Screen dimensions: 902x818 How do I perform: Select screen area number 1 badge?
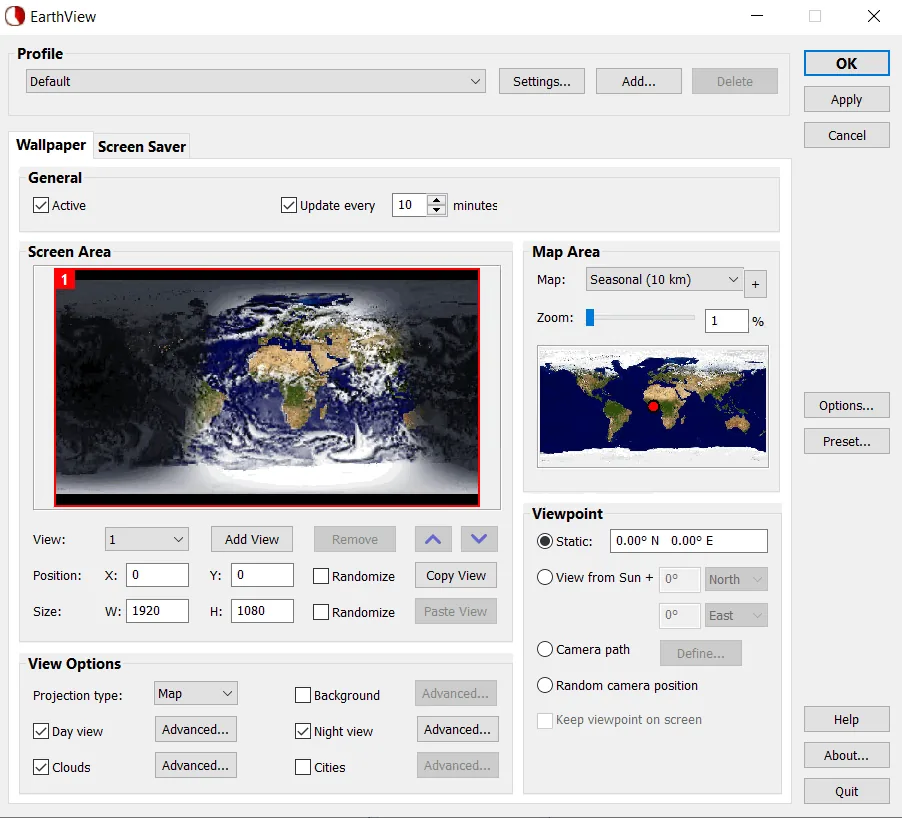point(64,280)
